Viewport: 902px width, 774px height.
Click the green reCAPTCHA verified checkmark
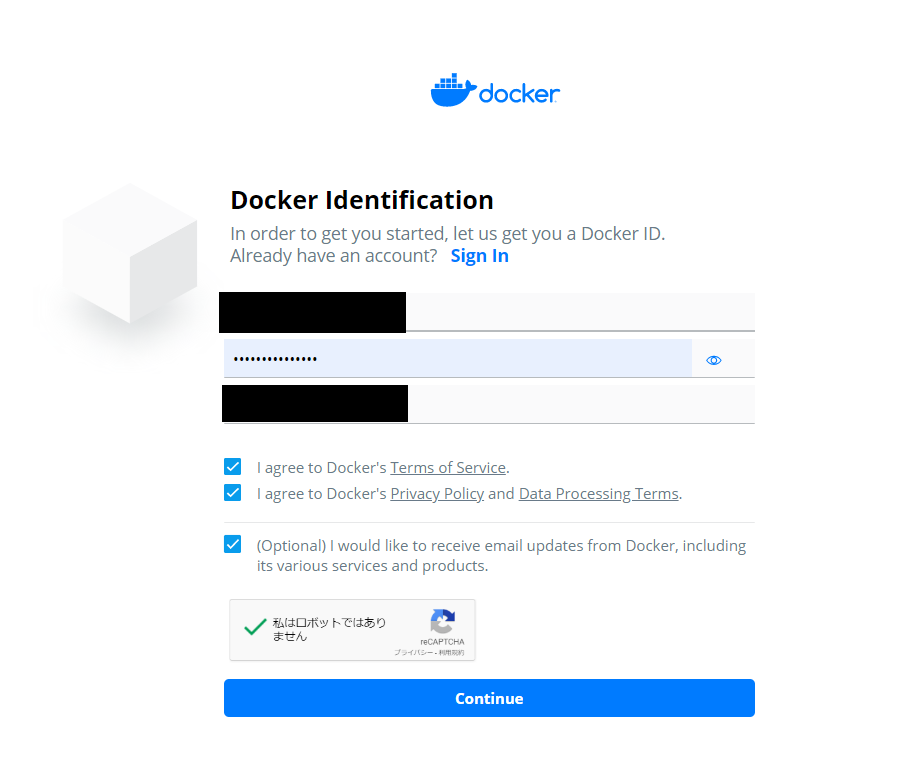click(255, 627)
